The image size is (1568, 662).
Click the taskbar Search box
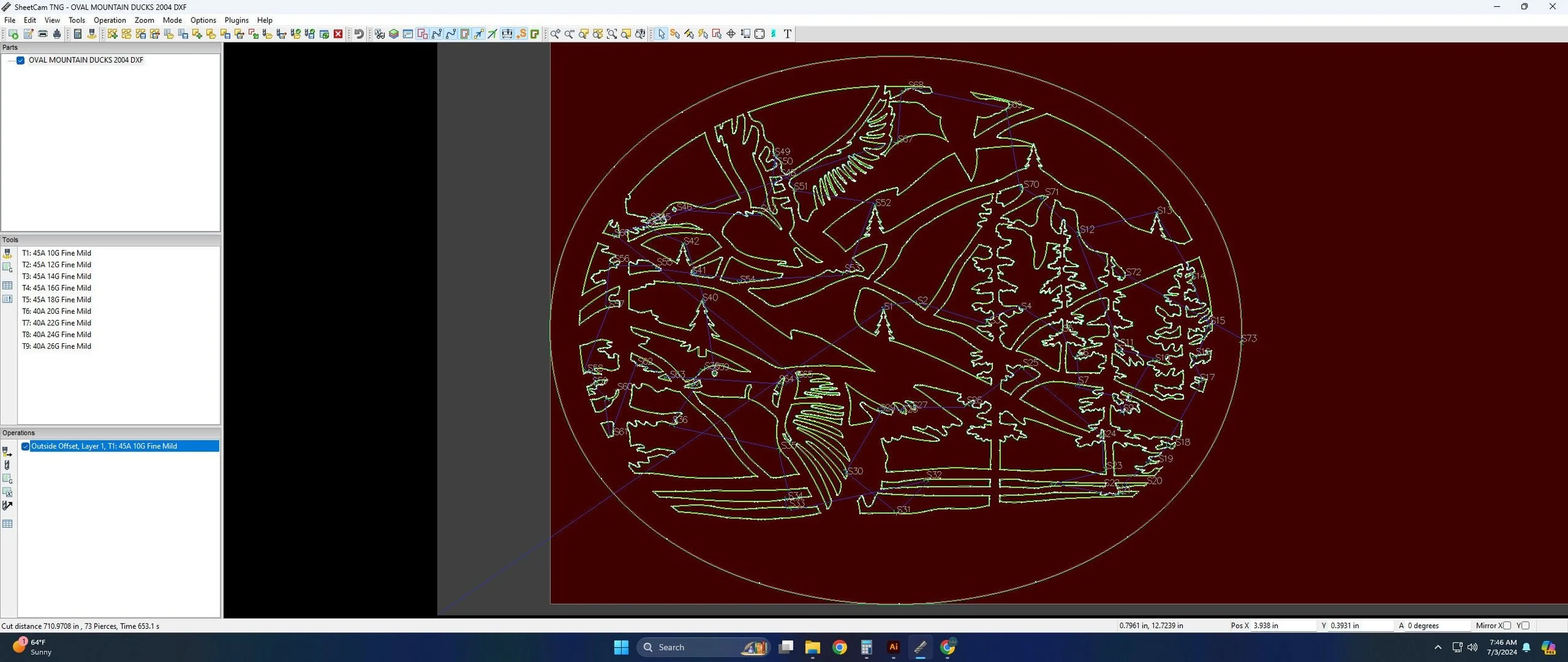click(702, 647)
